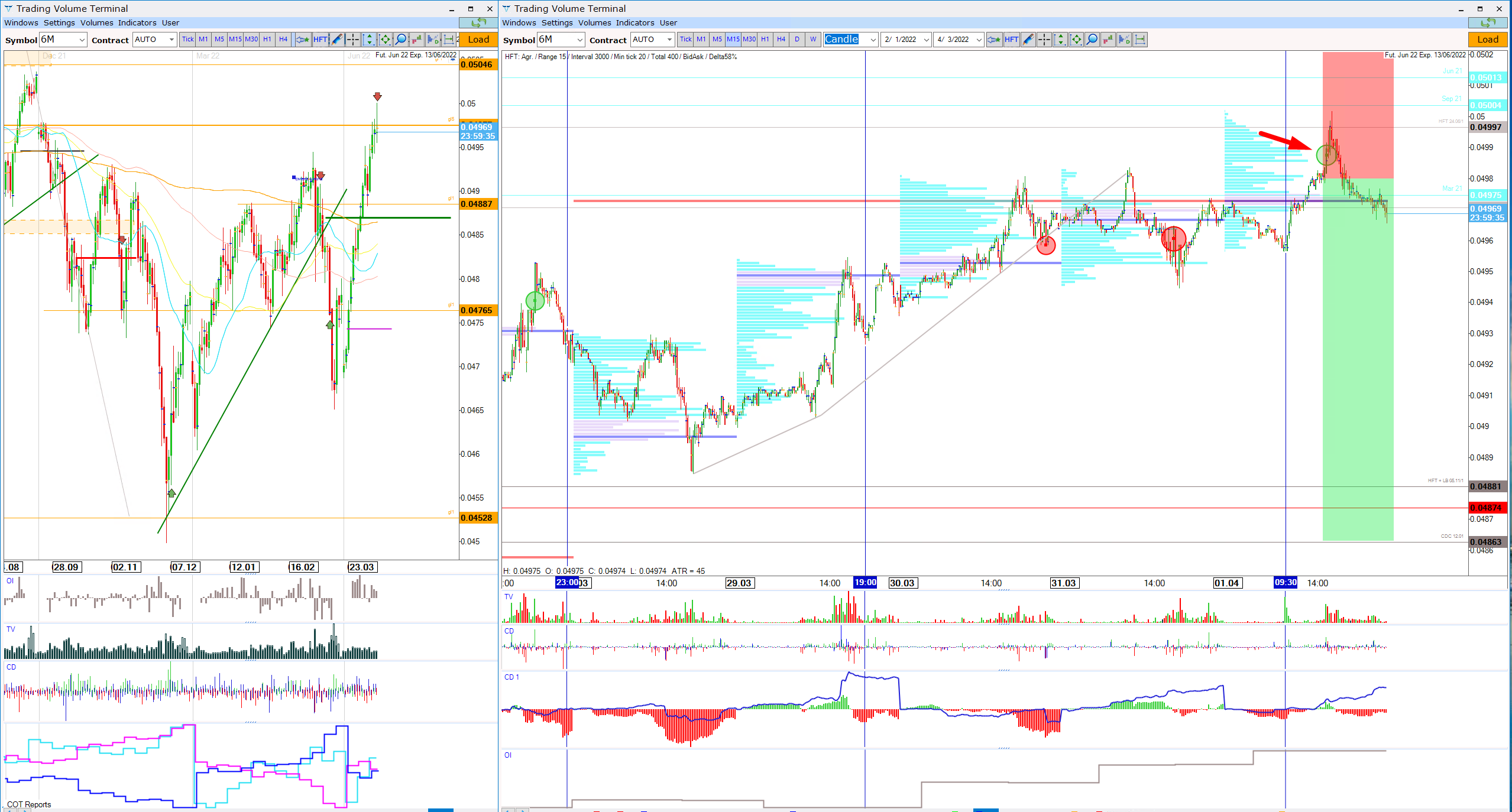Click the magnifier zoom icon in the right terminal

(x=1092, y=40)
